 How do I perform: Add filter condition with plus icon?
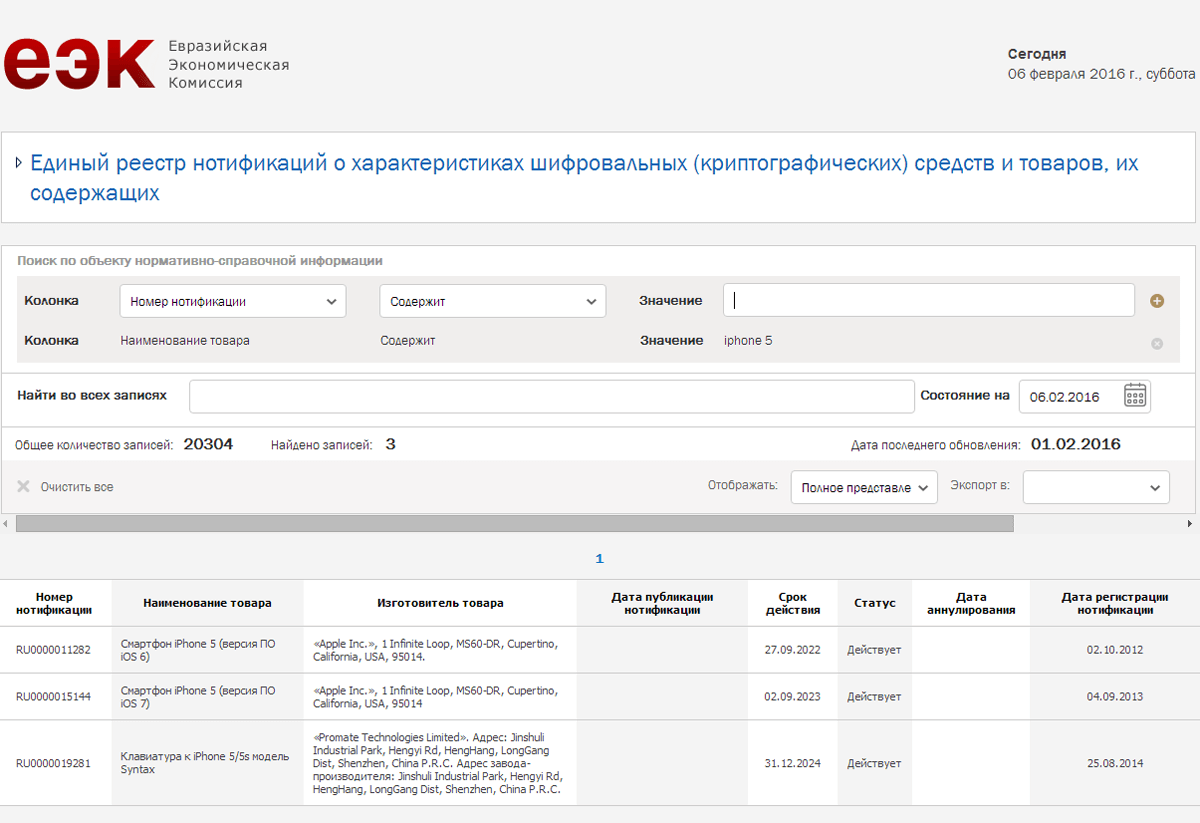[1157, 301]
